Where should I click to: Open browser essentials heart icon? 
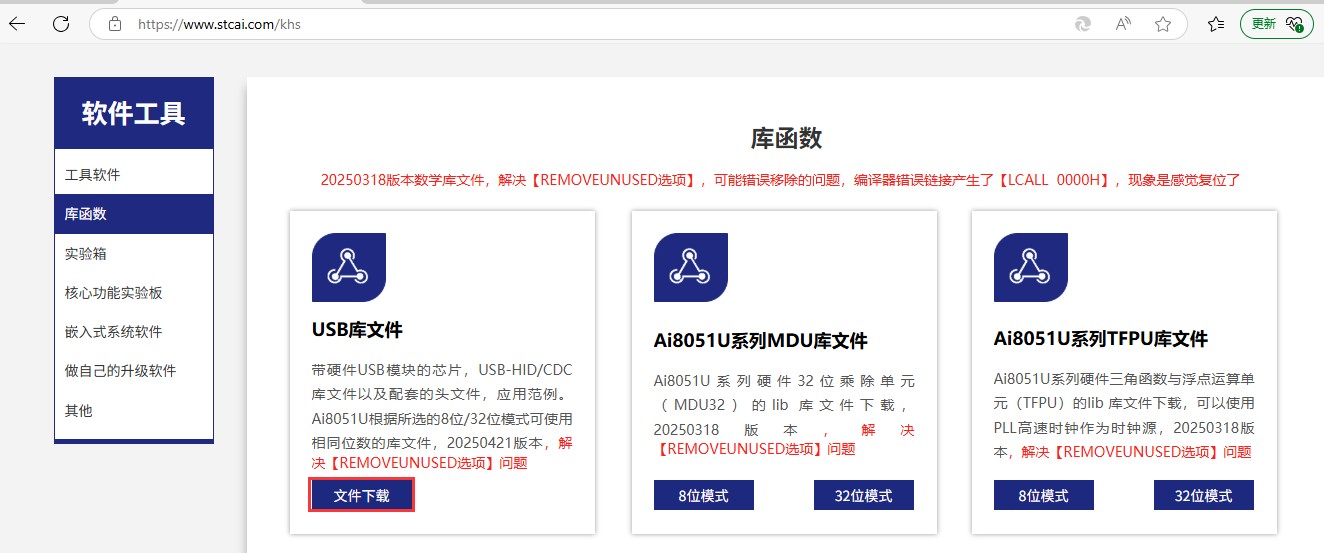click(x=1295, y=24)
